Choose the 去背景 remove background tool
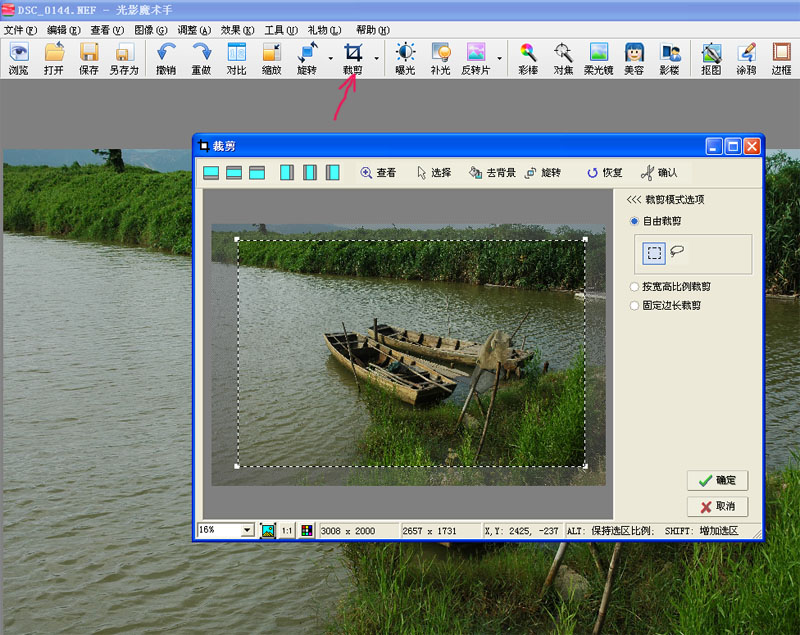Screen dimensions: 800x635 point(492,173)
